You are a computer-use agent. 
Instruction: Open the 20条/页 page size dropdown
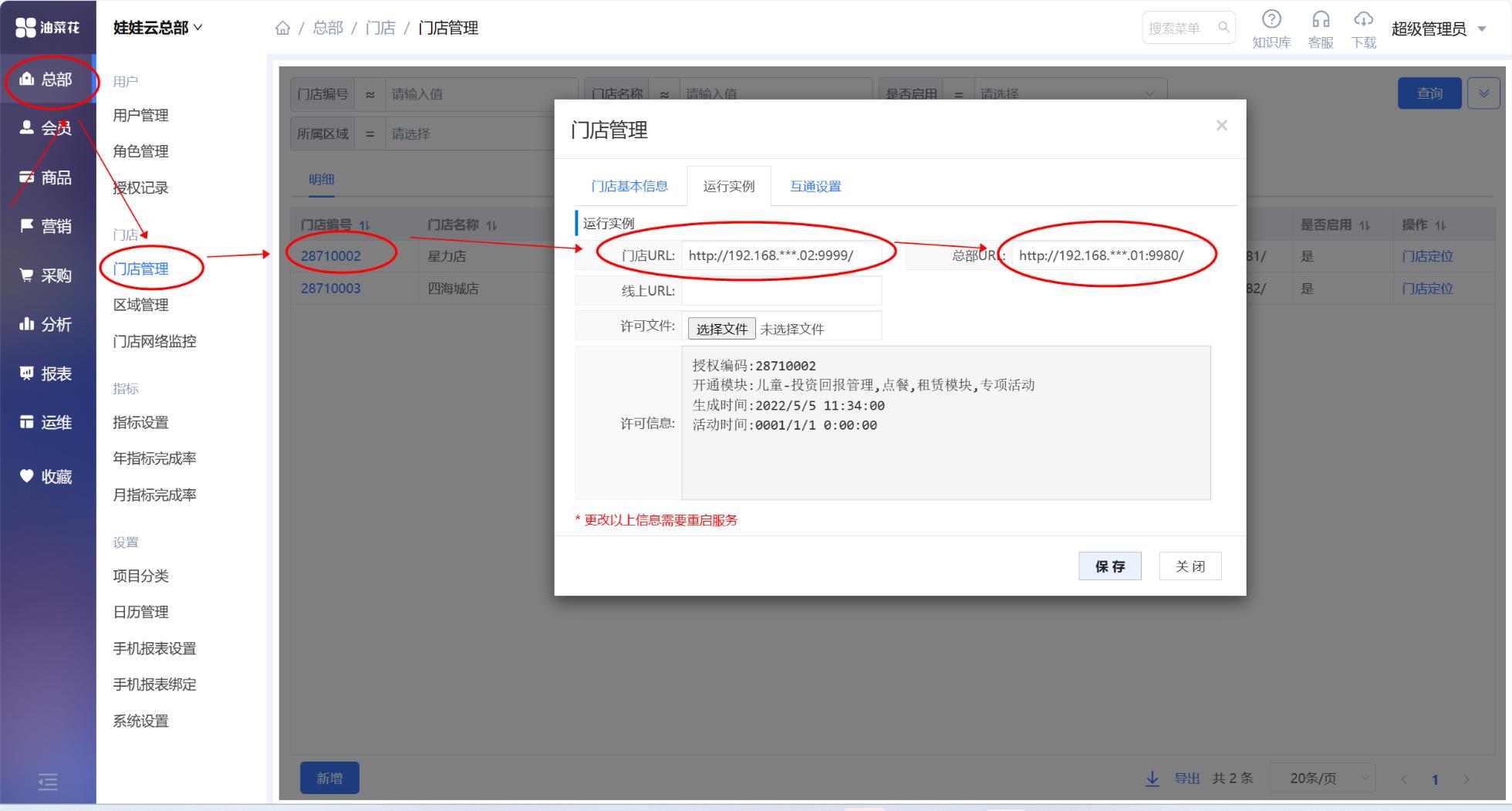[x=1323, y=779]
